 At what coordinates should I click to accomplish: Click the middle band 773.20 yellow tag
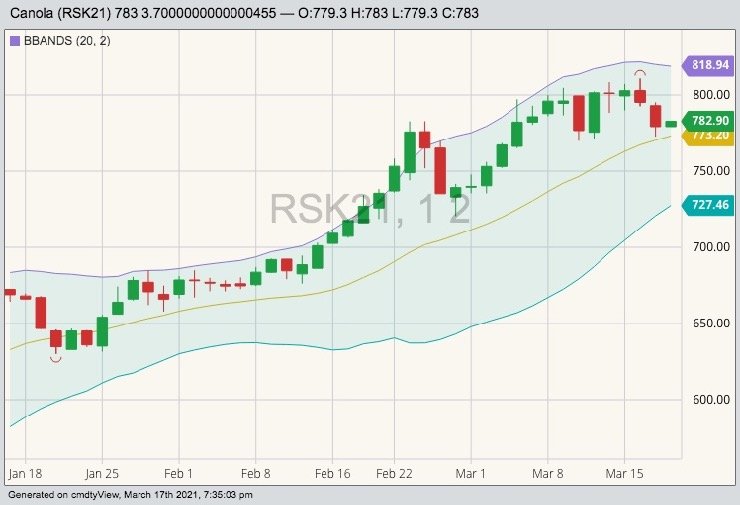coord(709,137)
